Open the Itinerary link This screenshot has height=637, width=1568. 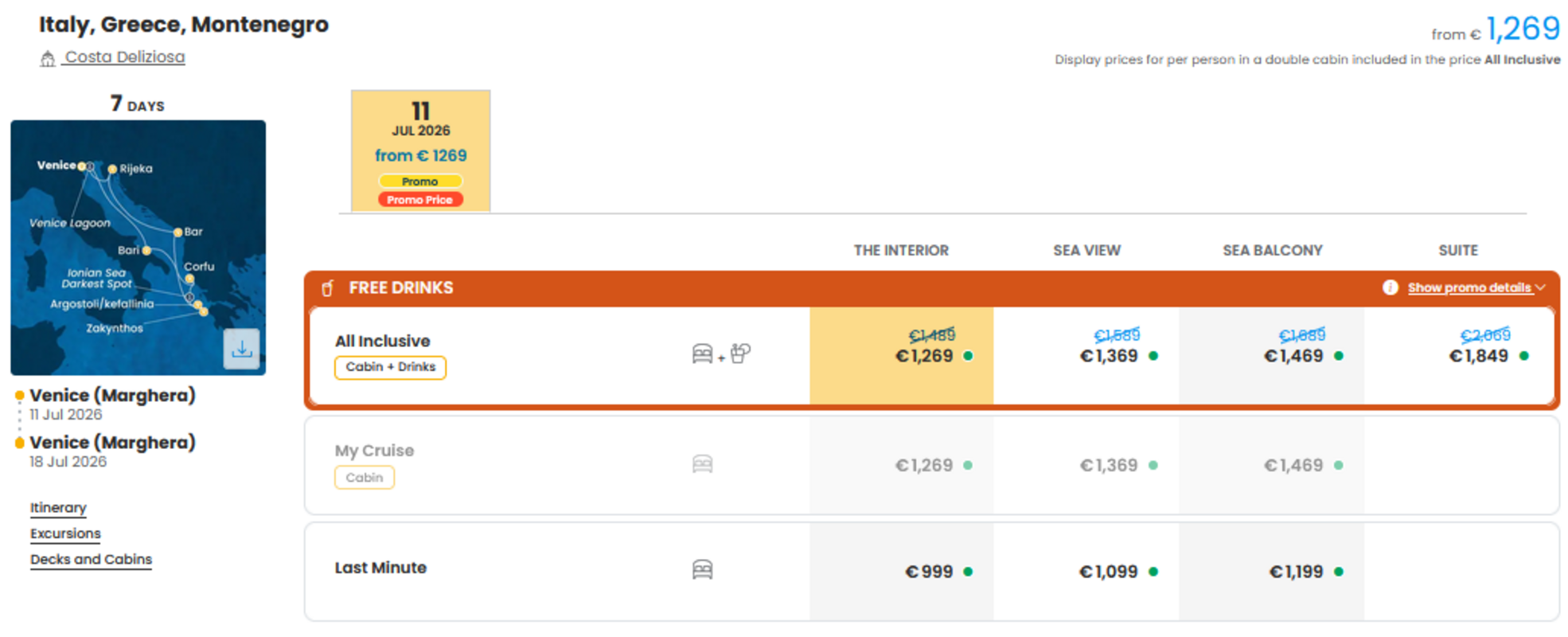tap(58, 508)
